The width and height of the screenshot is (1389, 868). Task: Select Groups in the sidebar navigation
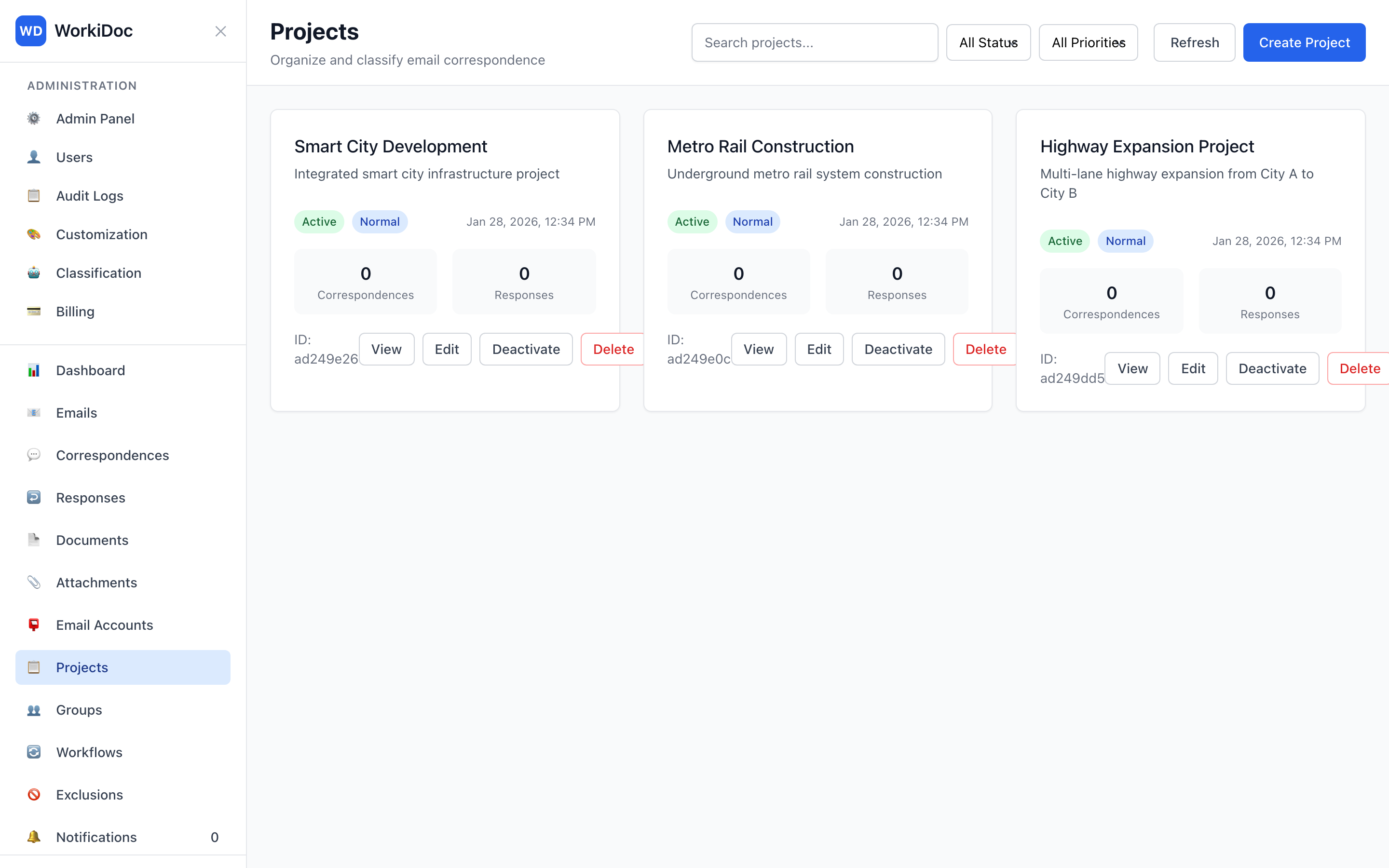(79, 709)
